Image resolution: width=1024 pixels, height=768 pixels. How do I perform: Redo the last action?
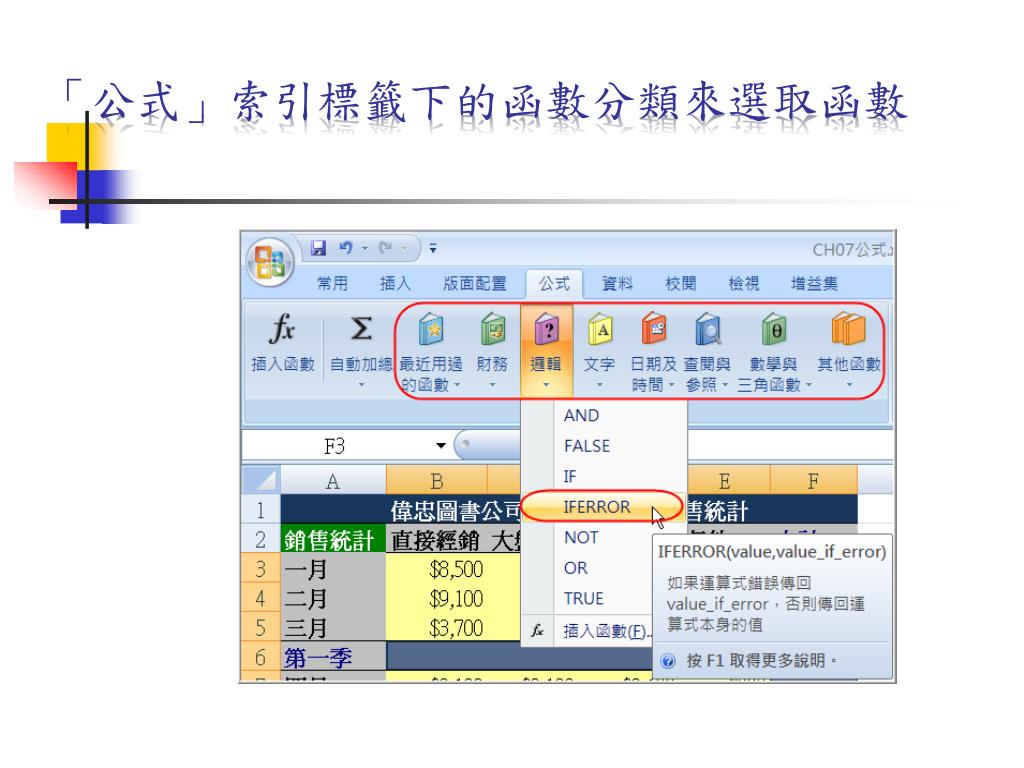tap(385, 248)
